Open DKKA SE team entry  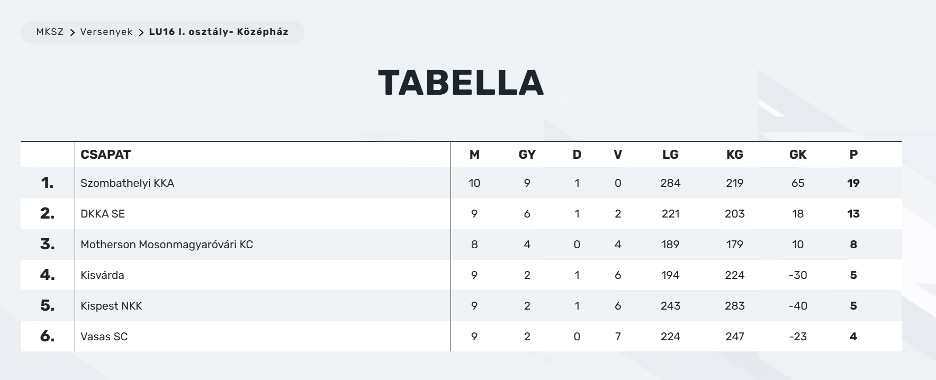click(x=103, y=214)
